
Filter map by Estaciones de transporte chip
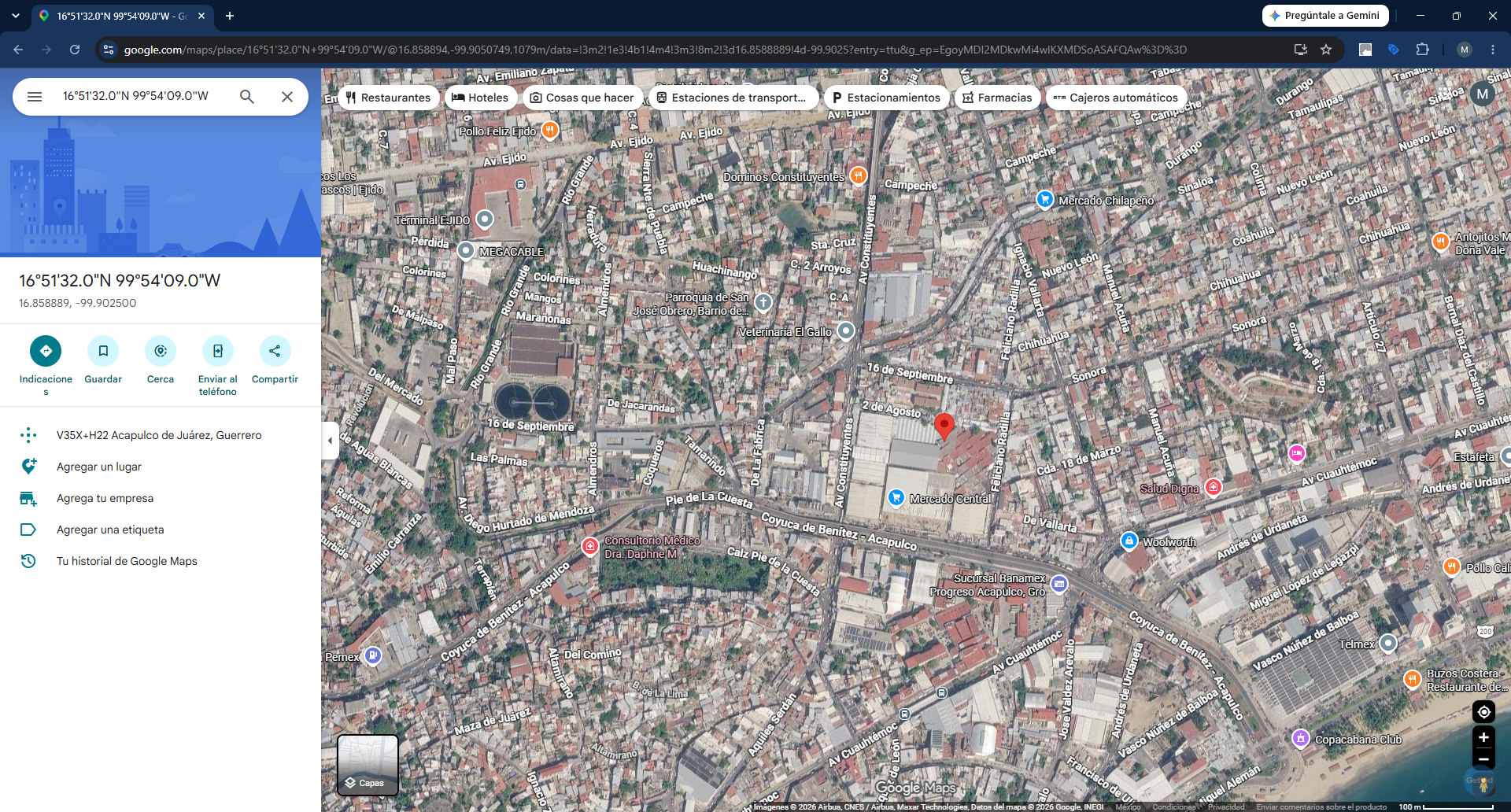[732, 98]
